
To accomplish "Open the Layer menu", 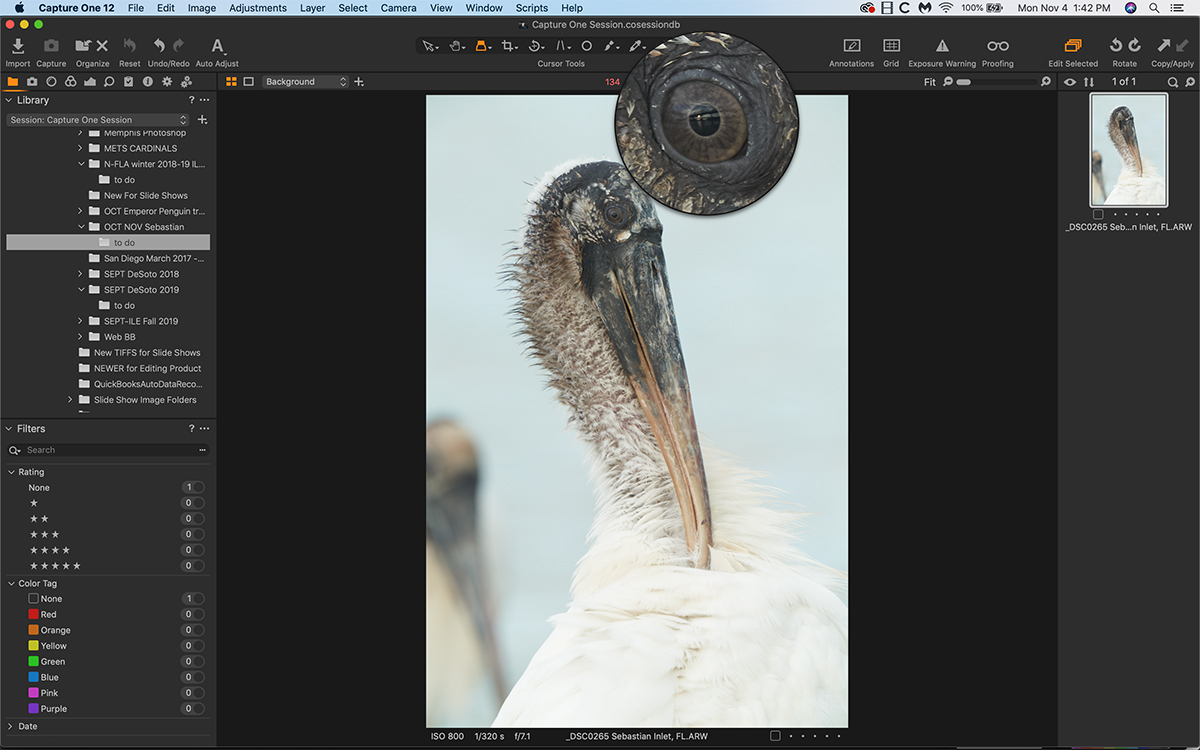I will click(x=312, y=8).
